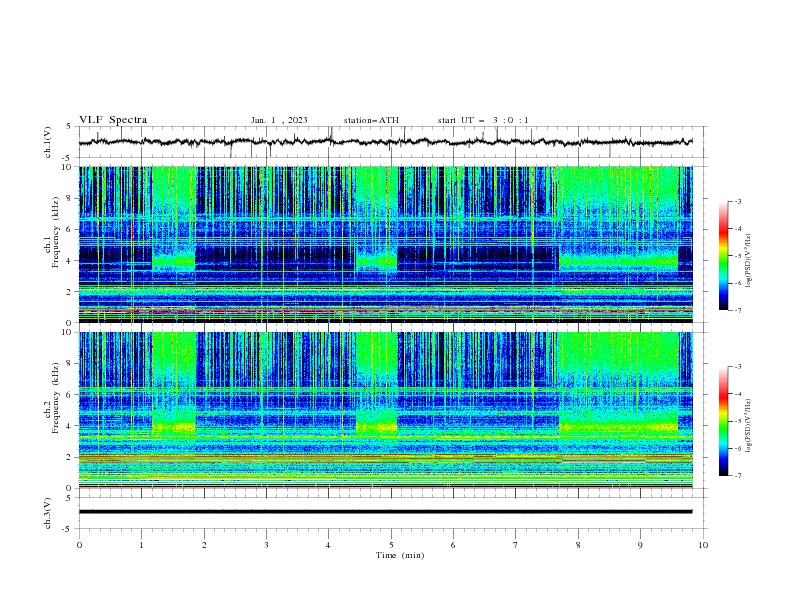Click time axis tick label "7"
Image resolution: width=792 pixels, height=612 pixels.
(516, 545)
